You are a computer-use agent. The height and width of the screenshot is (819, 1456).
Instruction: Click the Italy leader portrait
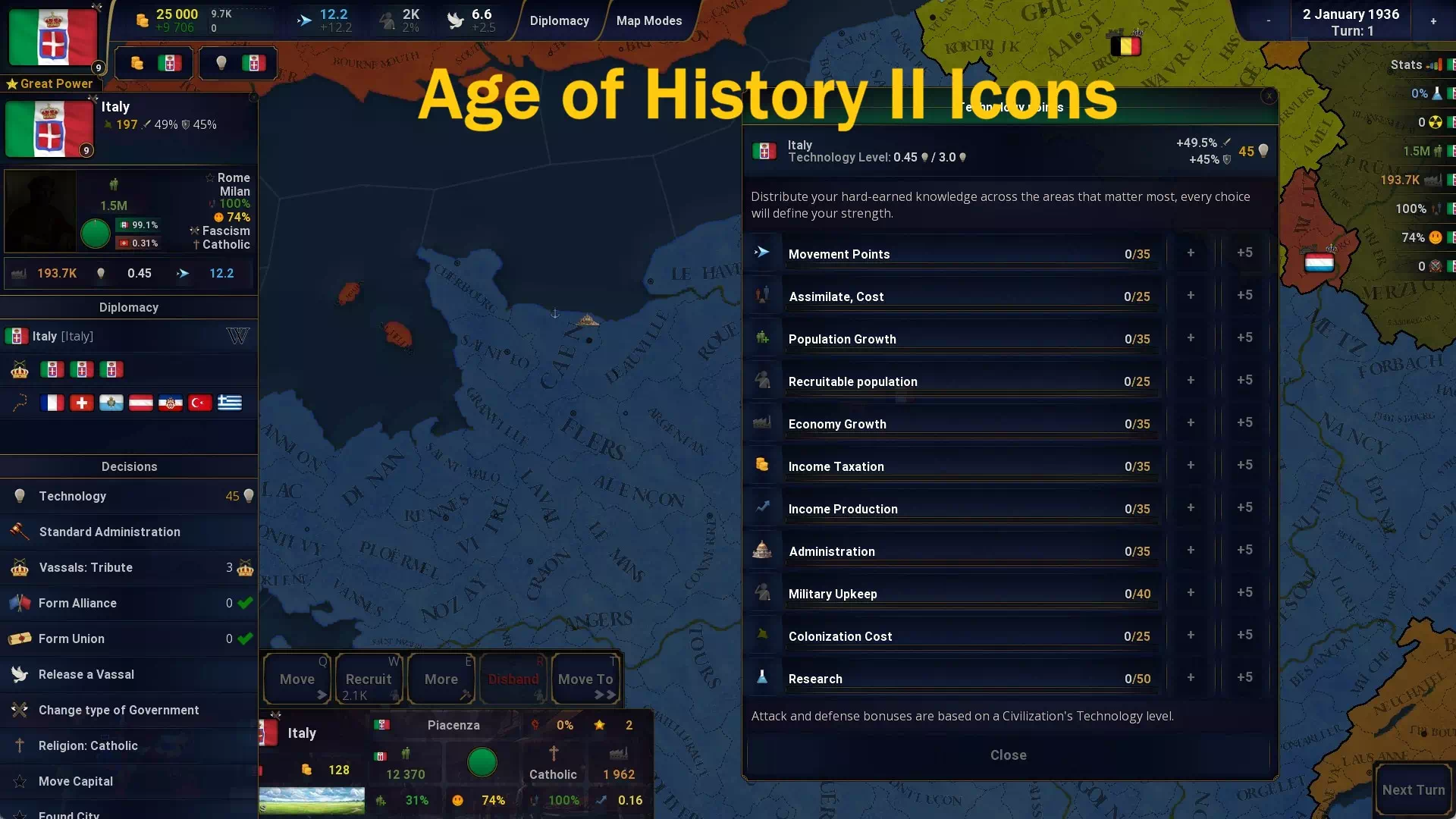pyautogui.click(x=40, y=211)
